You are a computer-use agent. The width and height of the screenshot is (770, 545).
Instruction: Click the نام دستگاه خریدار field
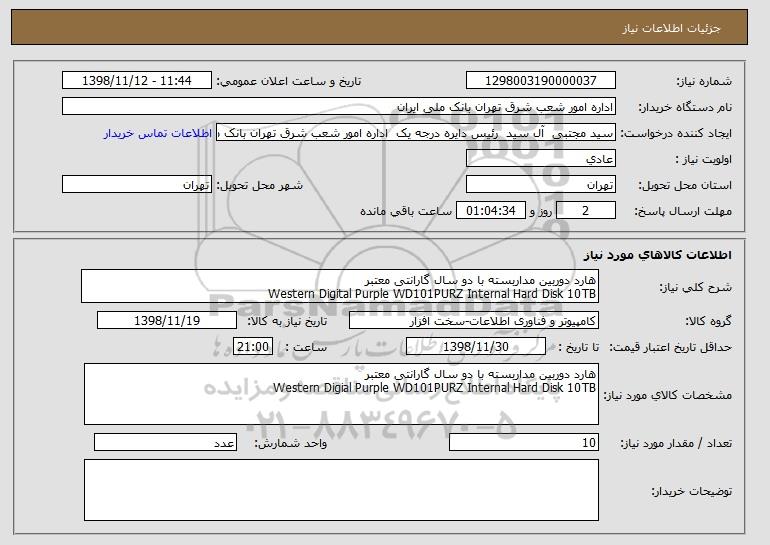coord(339,107)
